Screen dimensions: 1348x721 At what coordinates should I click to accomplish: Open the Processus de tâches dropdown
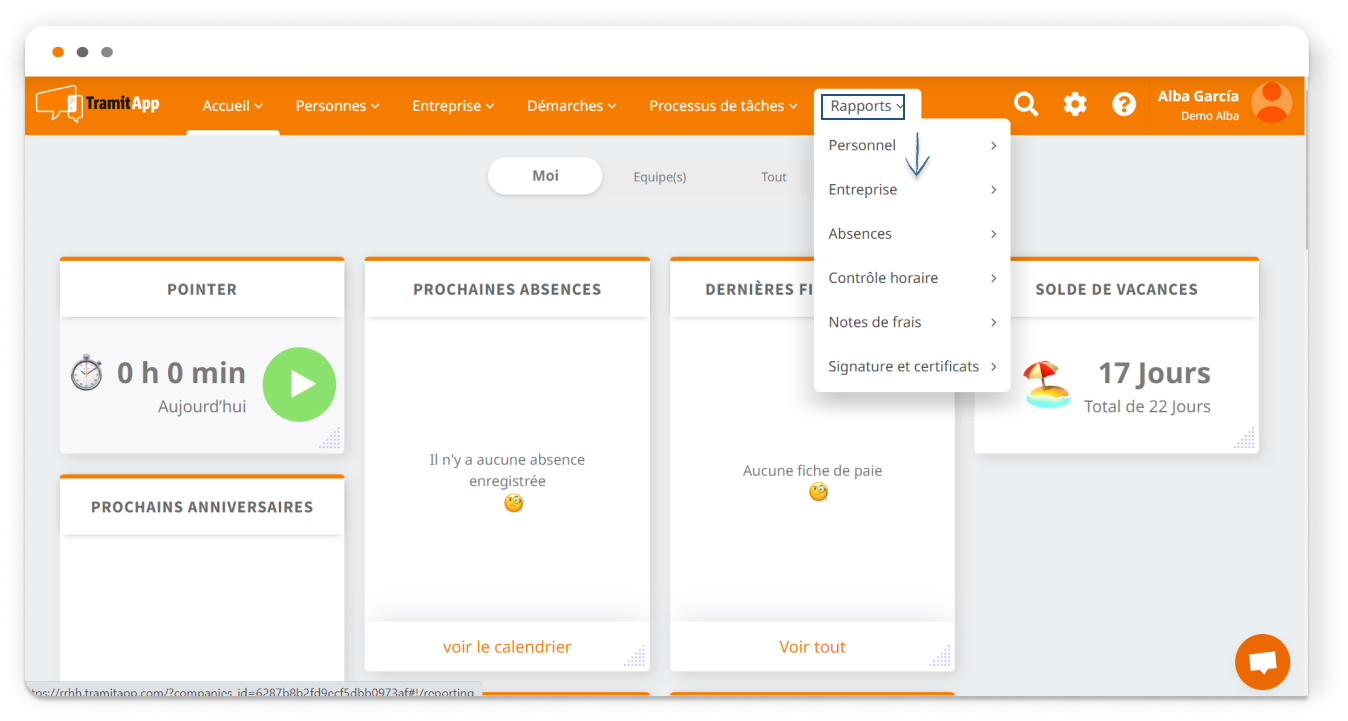click(x=723, y=106)
